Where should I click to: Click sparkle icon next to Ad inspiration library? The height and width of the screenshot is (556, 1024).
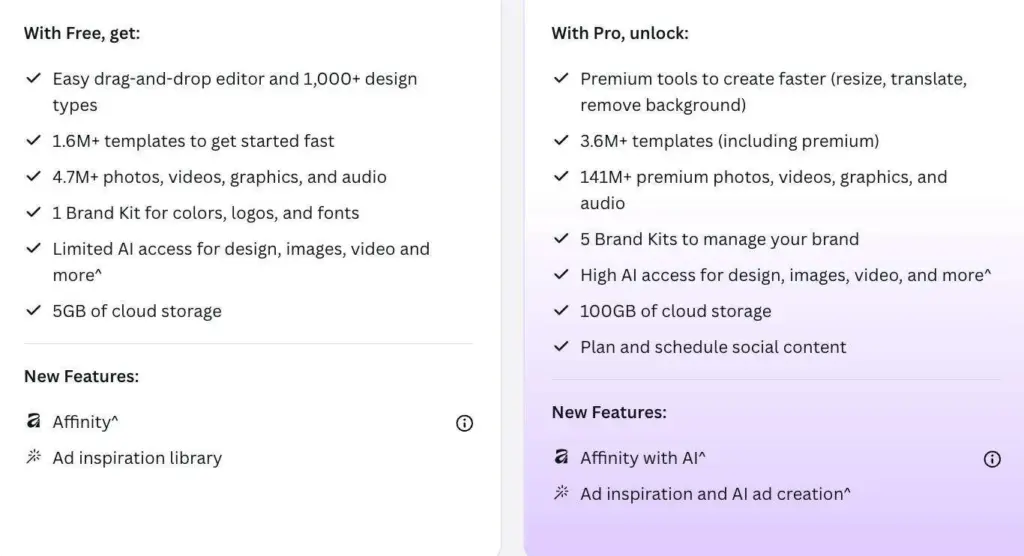tap(33, 456)
